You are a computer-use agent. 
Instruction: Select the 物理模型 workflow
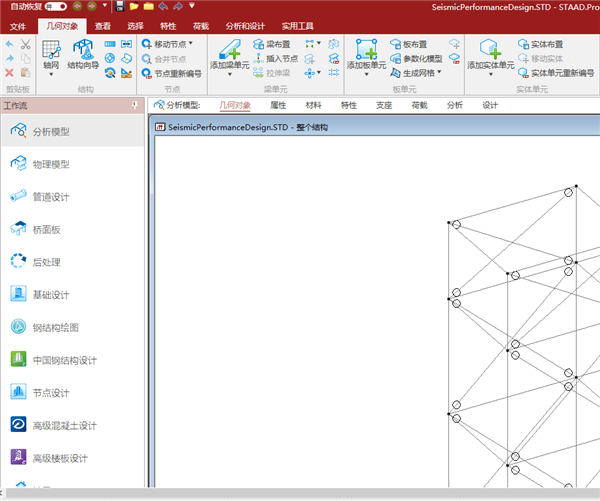pyautogui.click(x=73, y=164)
